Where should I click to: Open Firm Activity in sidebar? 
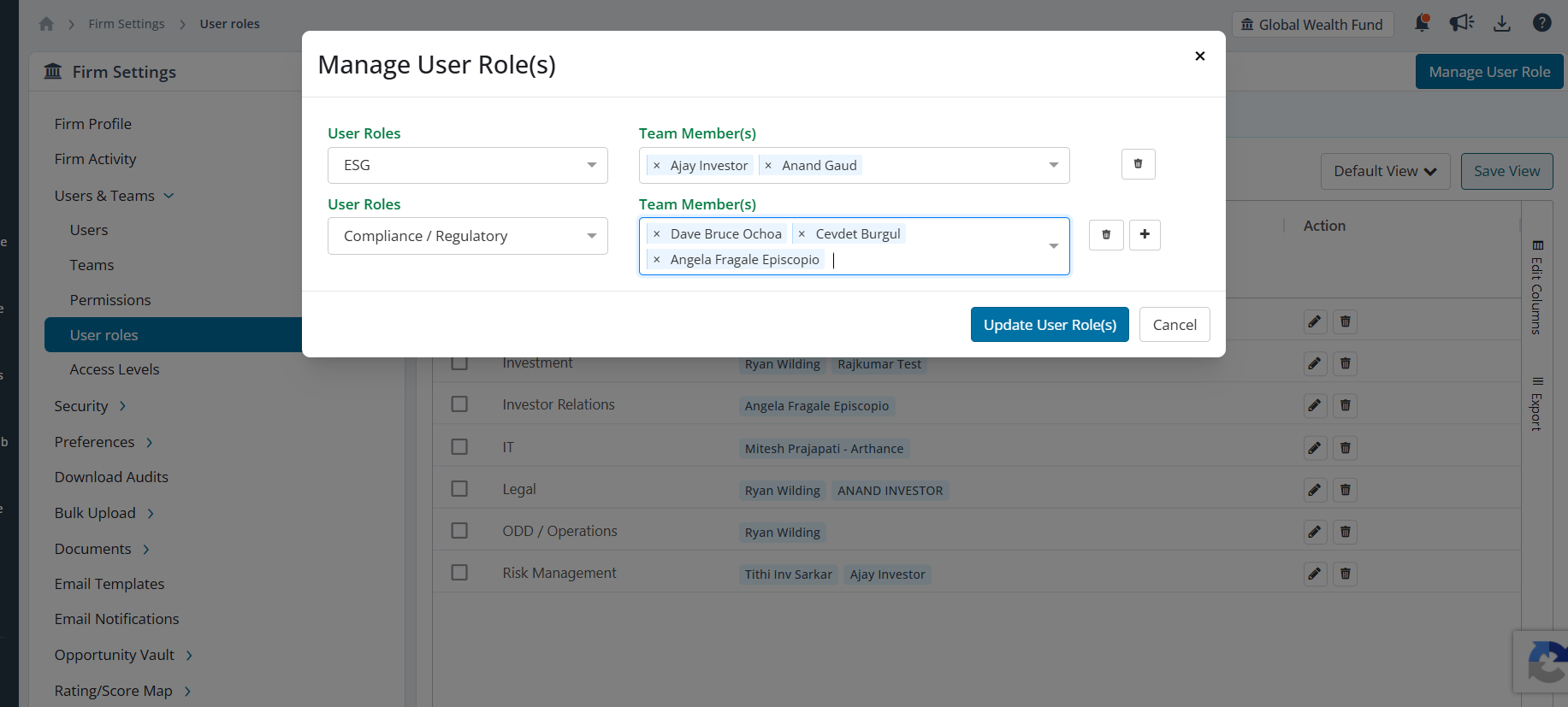96,159
